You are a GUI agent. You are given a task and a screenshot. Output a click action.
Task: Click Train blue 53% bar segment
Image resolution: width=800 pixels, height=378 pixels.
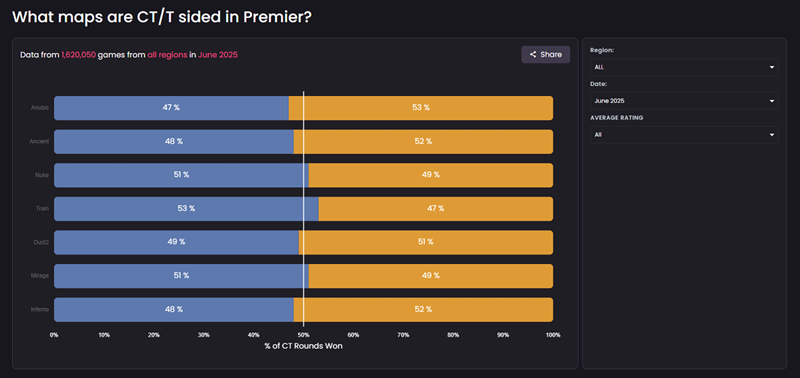(x=186, y=209)
